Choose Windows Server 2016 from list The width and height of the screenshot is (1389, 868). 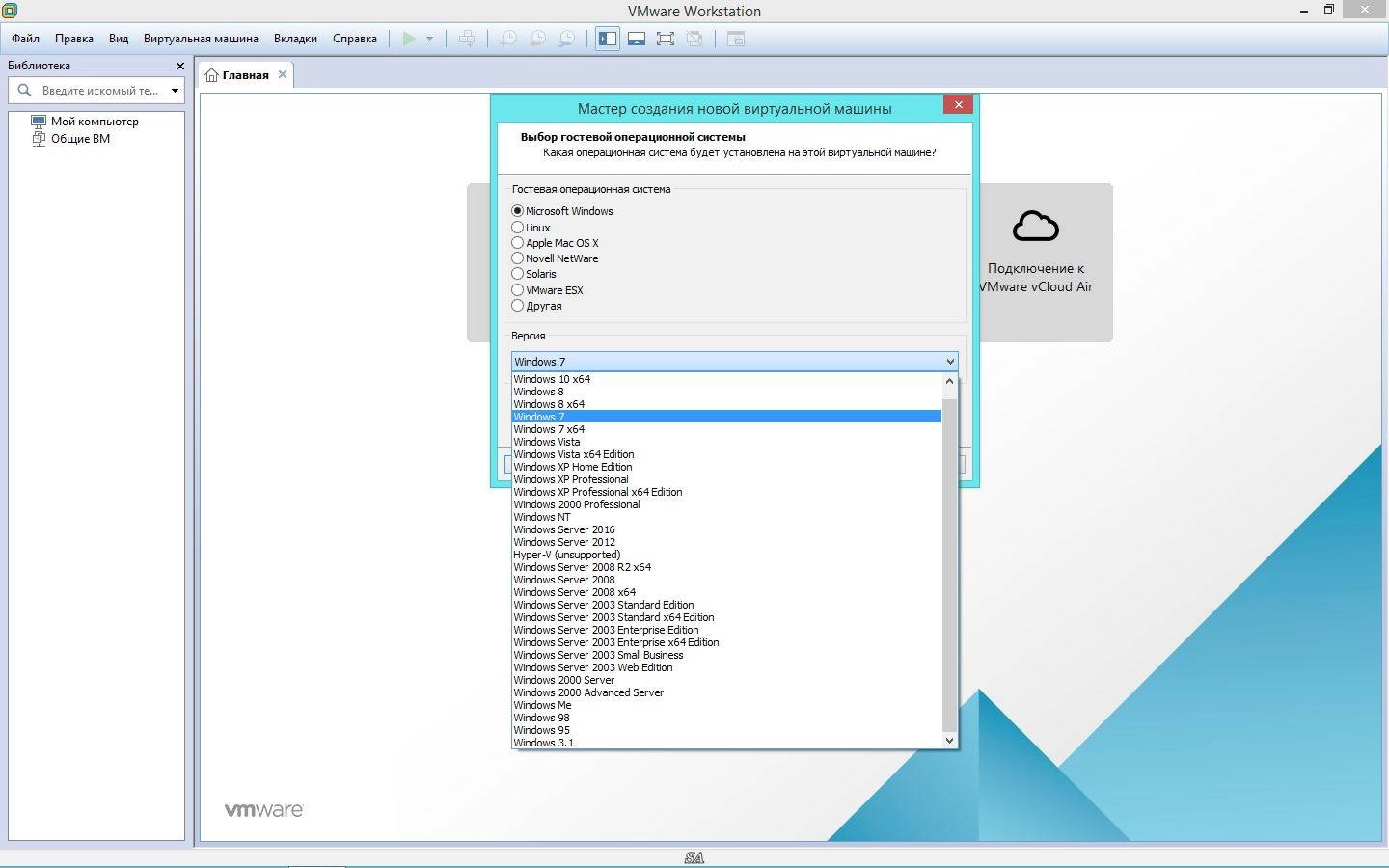click(726, 529)
